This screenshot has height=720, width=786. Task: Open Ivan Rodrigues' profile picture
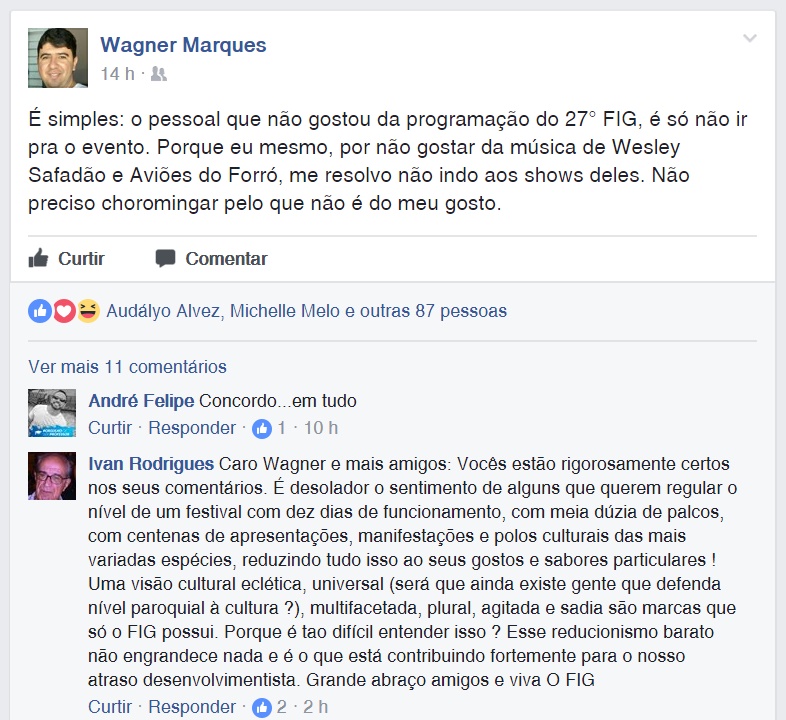(x=52, y=476)
